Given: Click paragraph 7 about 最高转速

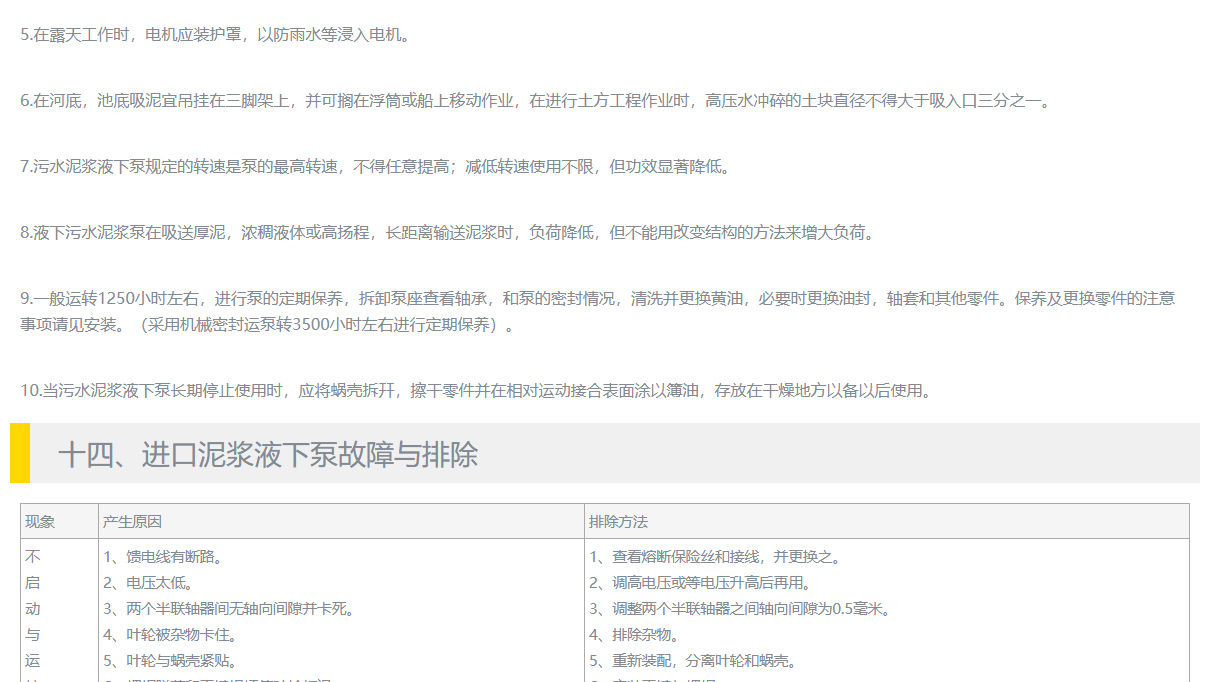Looking at the screenshot, I should click(x=376, y=167).
